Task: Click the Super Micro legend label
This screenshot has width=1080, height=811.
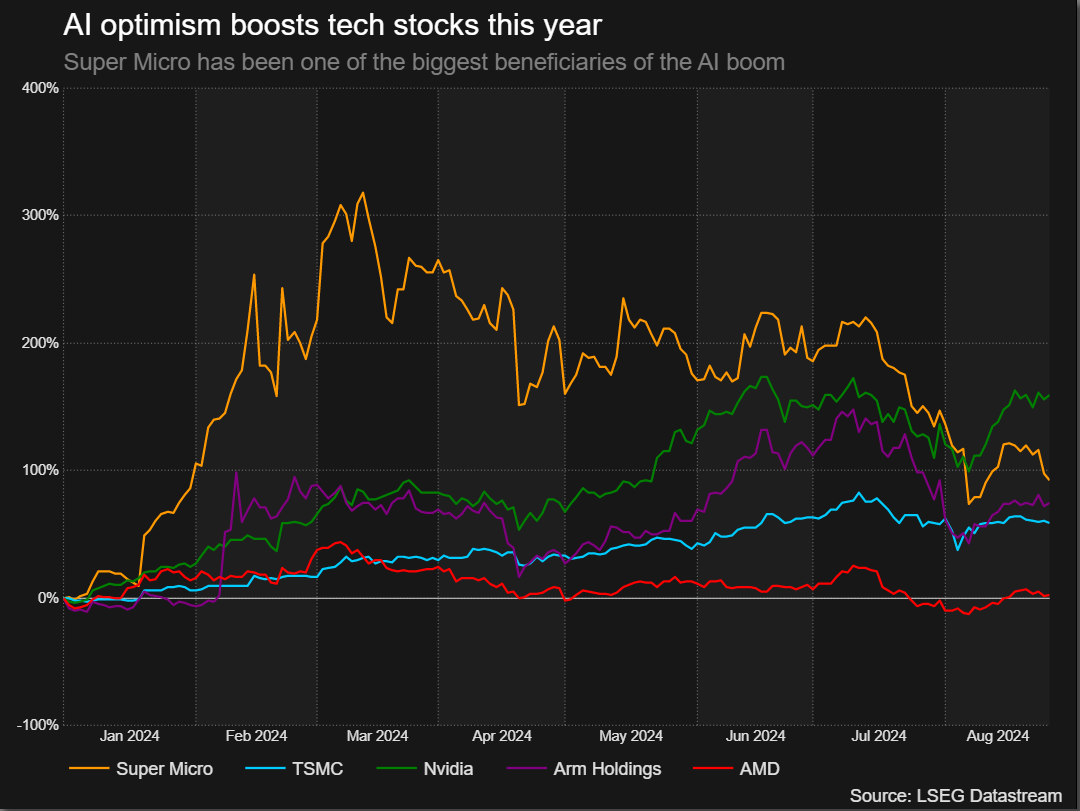Action: point(165,769)
